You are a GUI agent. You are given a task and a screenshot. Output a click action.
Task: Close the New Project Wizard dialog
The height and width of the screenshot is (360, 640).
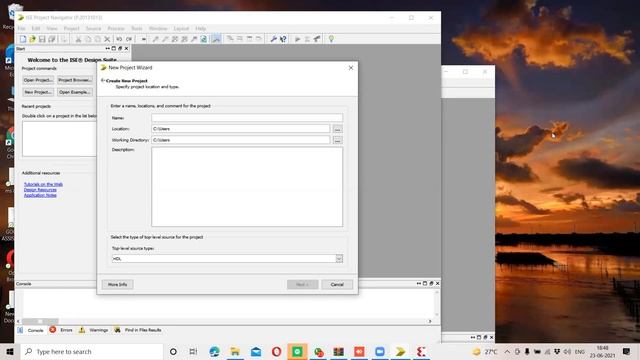point(351,68)
